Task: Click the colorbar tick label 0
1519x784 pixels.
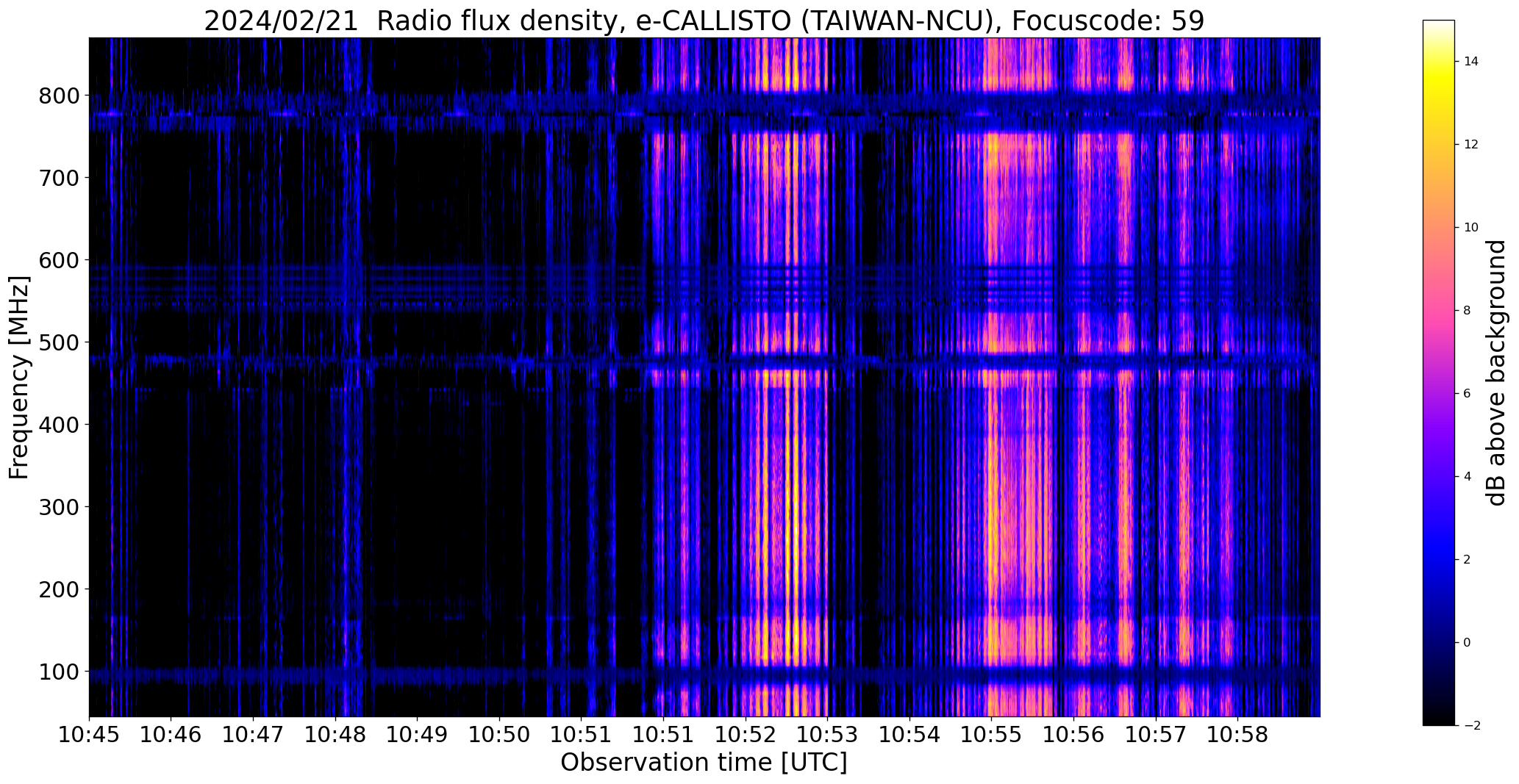Action: (x=1468, y=643)
